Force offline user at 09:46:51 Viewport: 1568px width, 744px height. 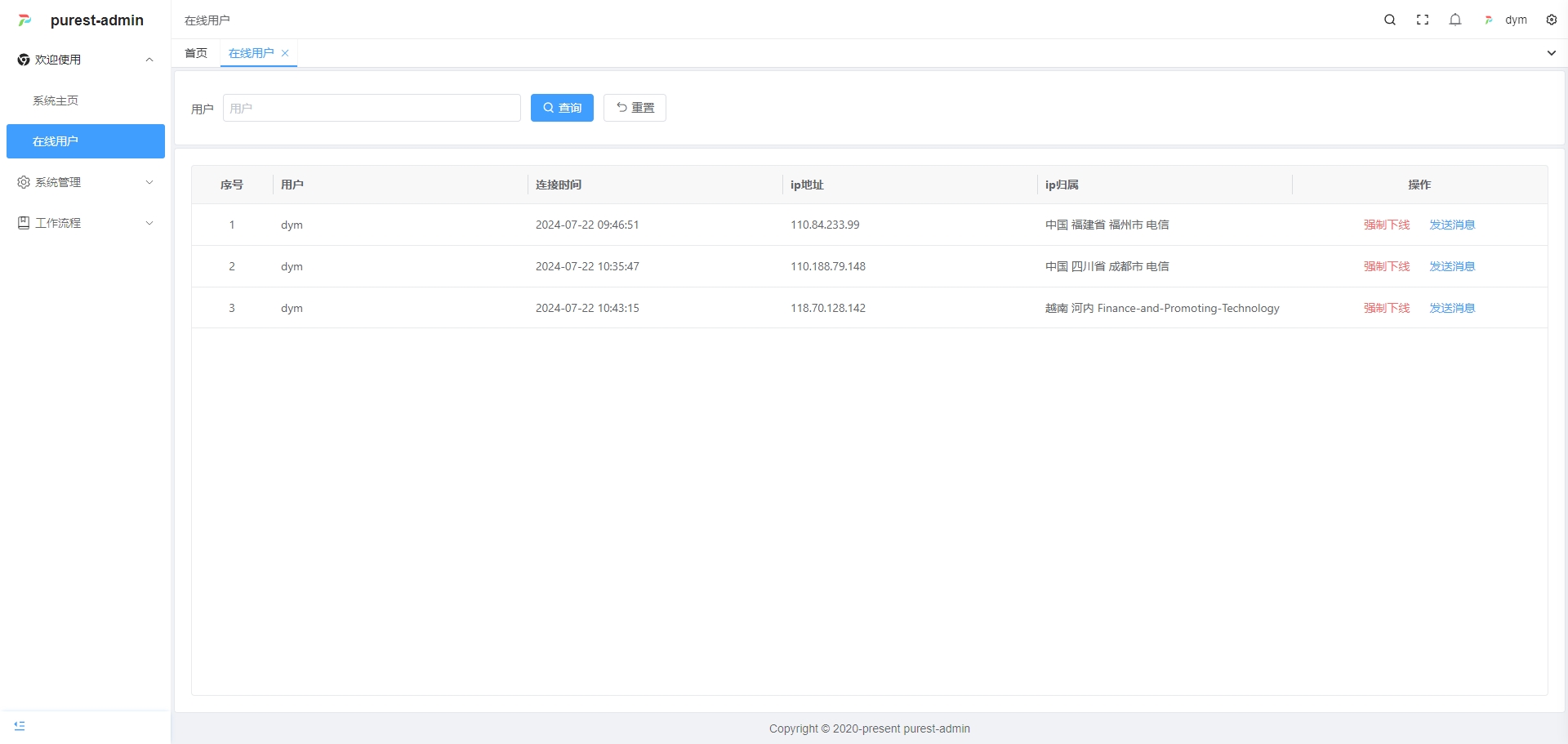click(1387, 225)
